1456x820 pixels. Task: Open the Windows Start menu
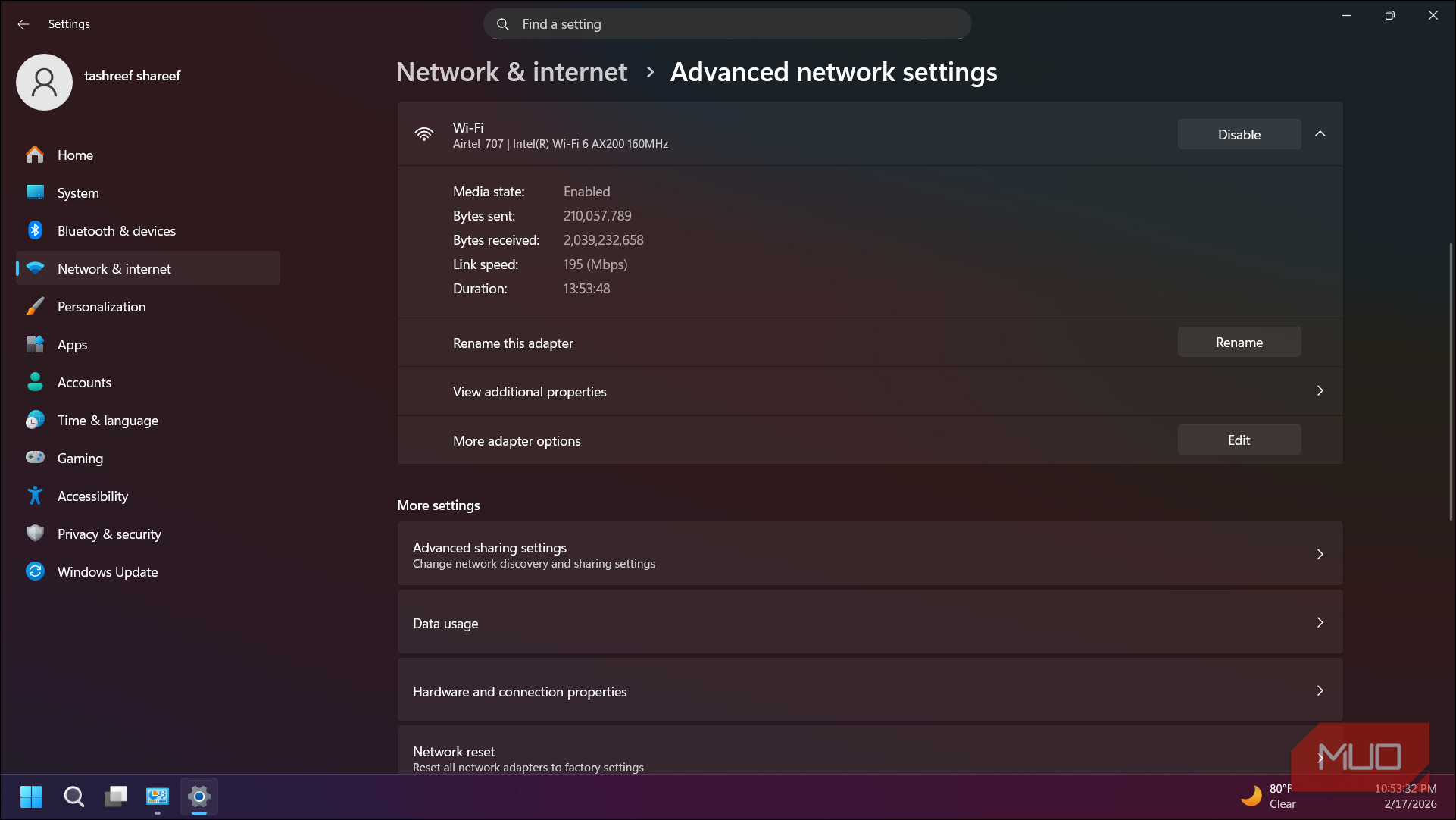pyautogui.click(x=31, y=797)
